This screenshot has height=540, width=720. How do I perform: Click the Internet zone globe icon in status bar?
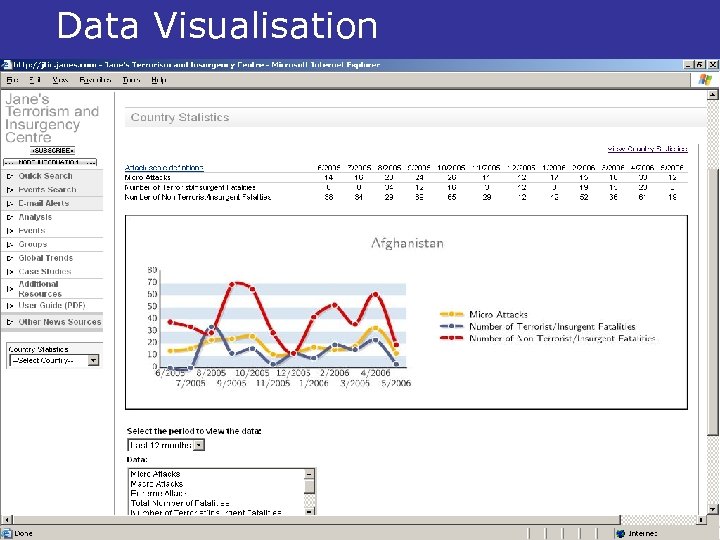point(620,534)
